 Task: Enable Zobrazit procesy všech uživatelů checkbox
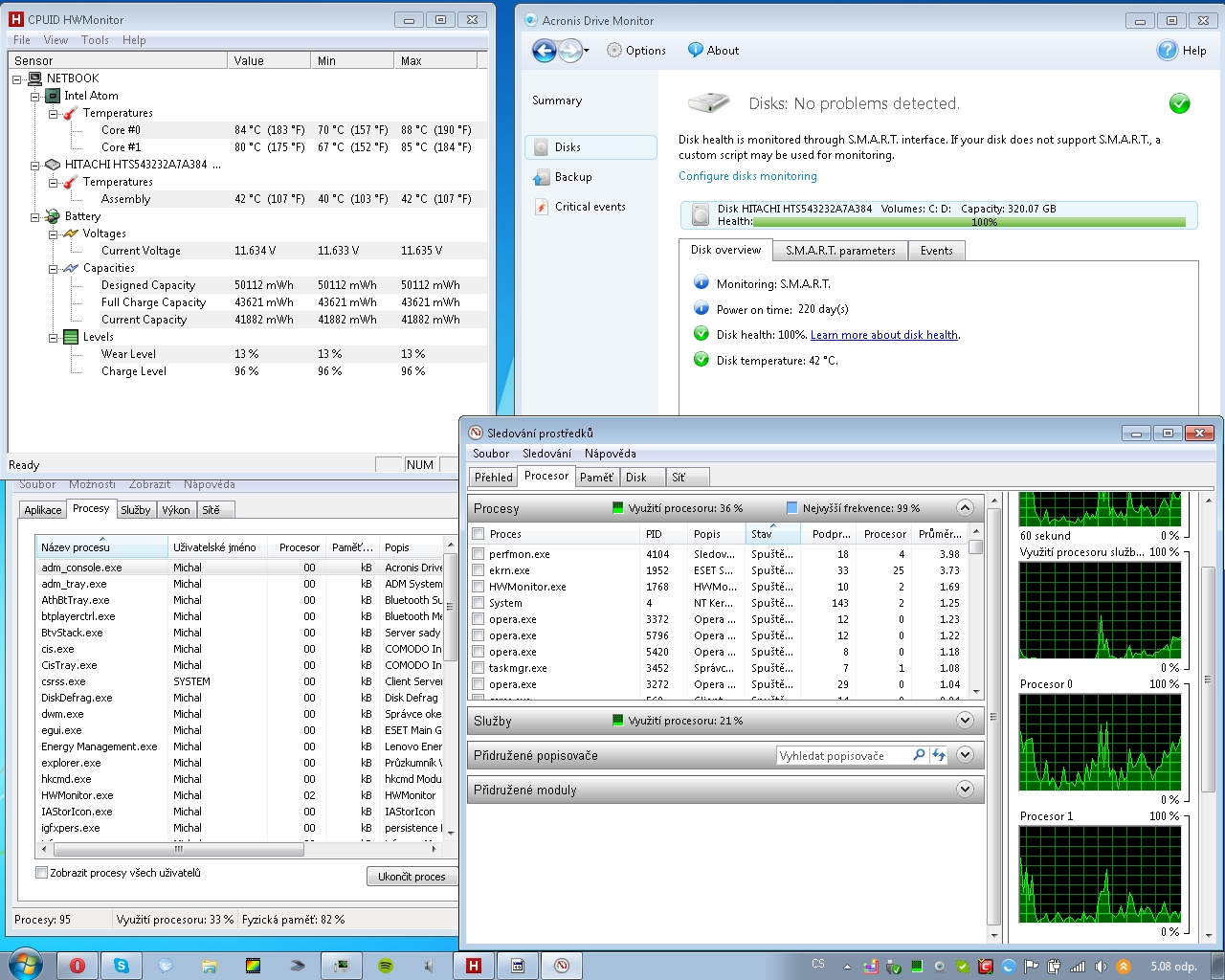coord(41,873)
